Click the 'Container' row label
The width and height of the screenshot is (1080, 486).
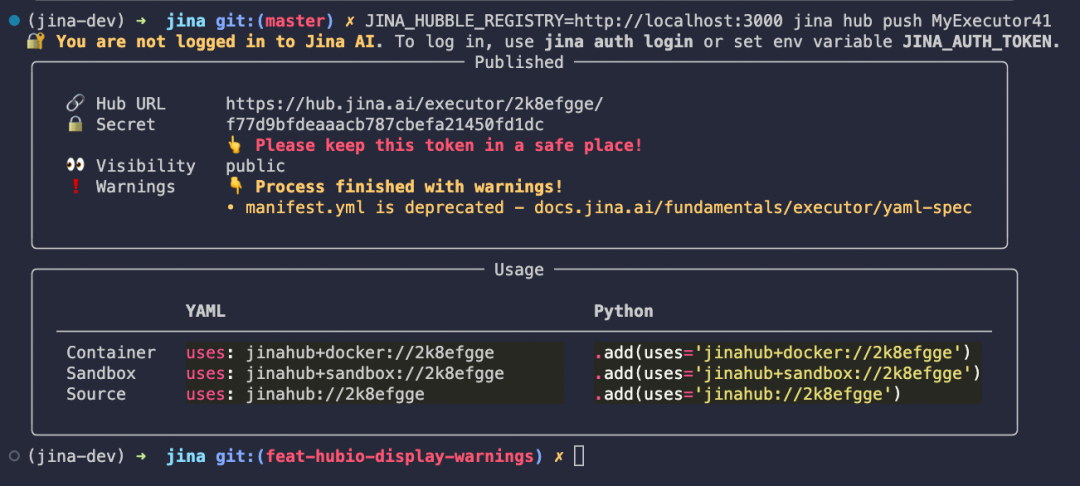(111, 352)
